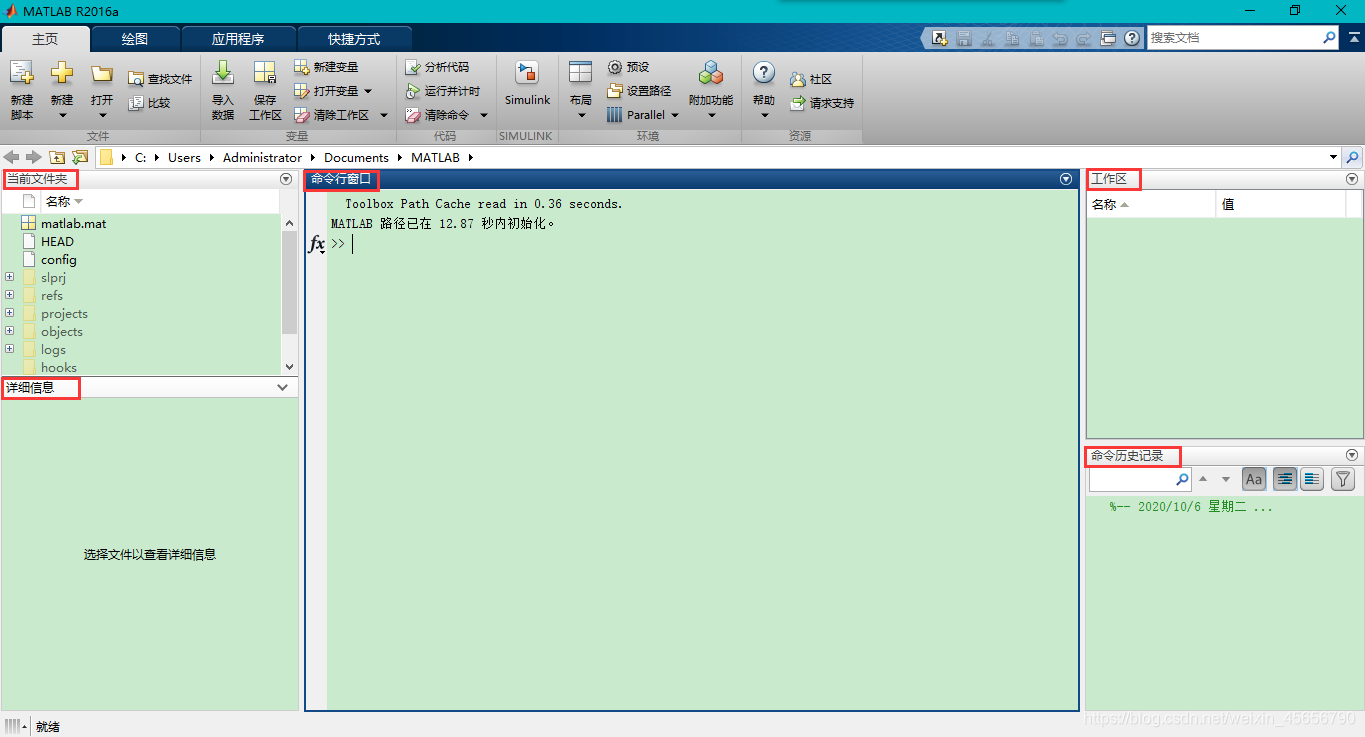The image size is (1365, 737).
Task: Click the 保存工作区 (Save Workspace) icon
Action: [265, 73]
